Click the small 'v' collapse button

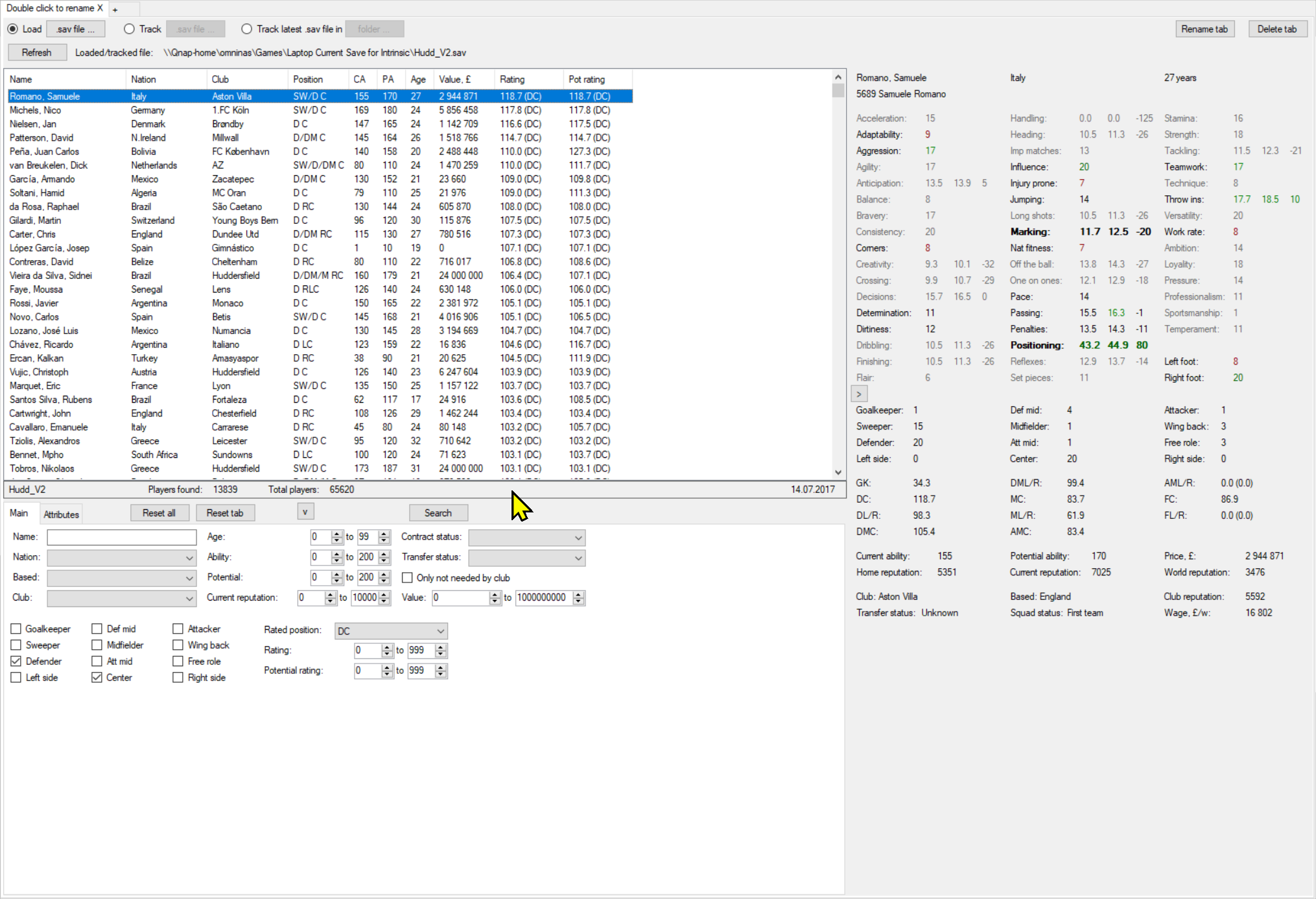coord(305,512)
